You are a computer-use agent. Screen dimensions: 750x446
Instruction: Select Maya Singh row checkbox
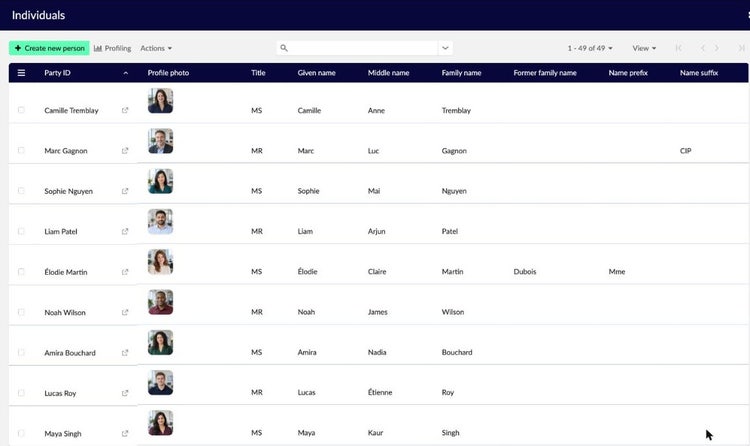21,434
